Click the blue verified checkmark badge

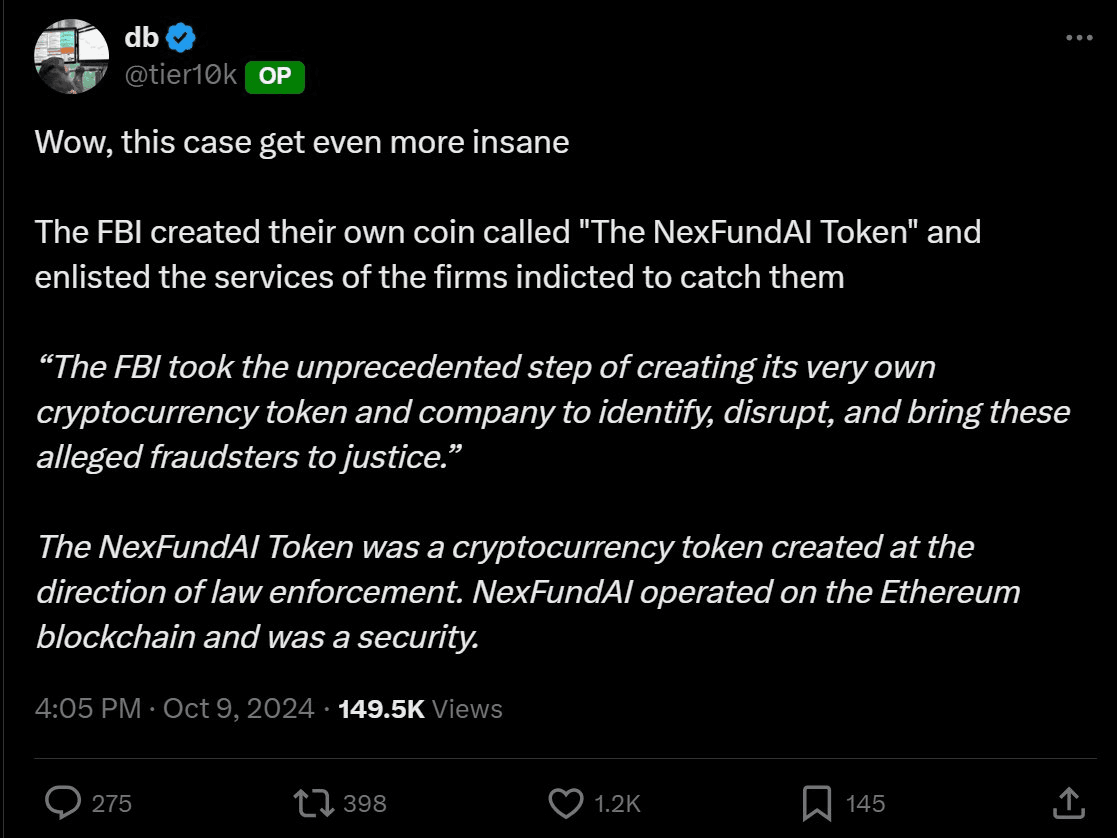[x=181, y=38]
